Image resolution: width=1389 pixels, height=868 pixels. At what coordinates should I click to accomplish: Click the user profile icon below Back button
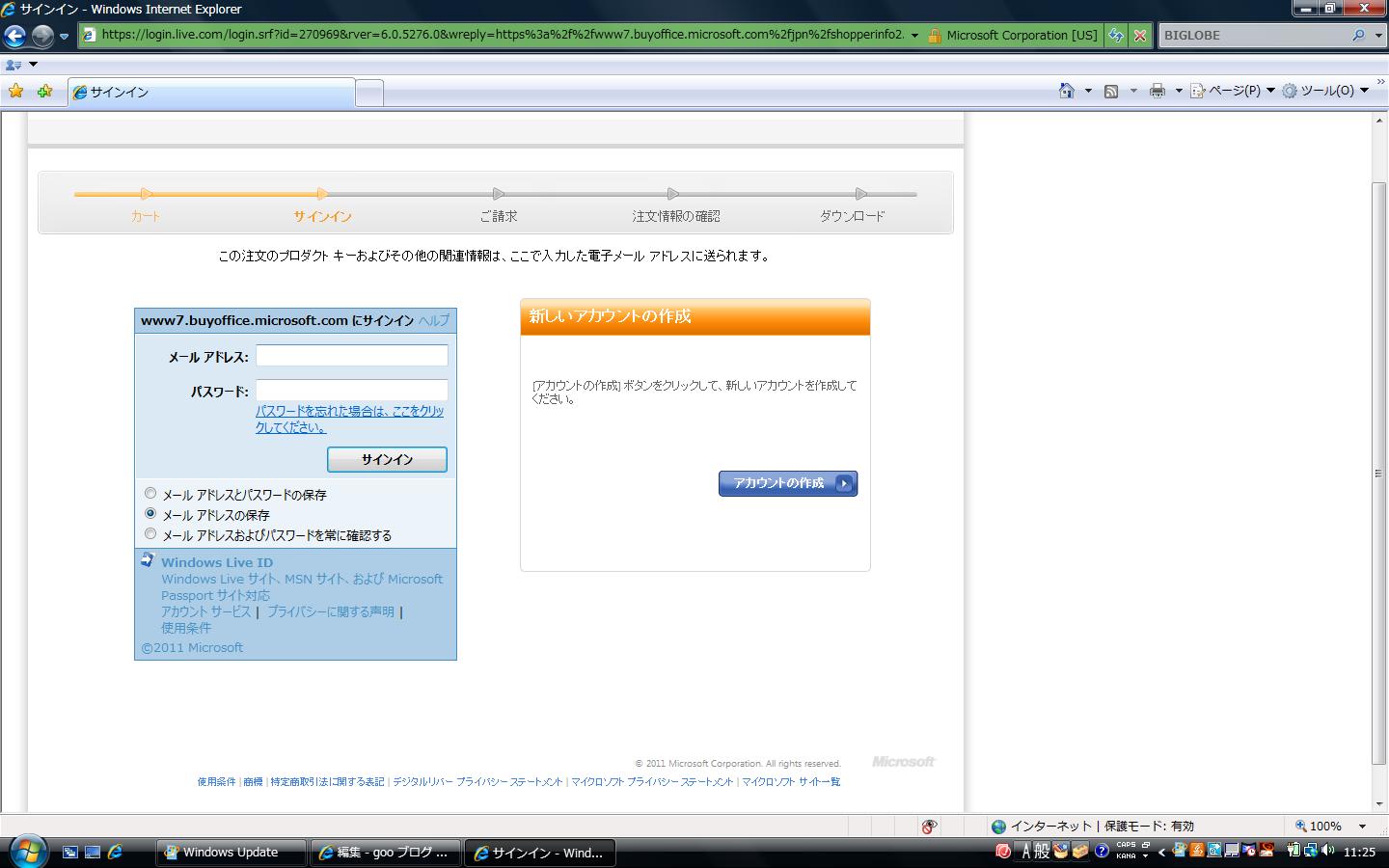coord(14,65)
